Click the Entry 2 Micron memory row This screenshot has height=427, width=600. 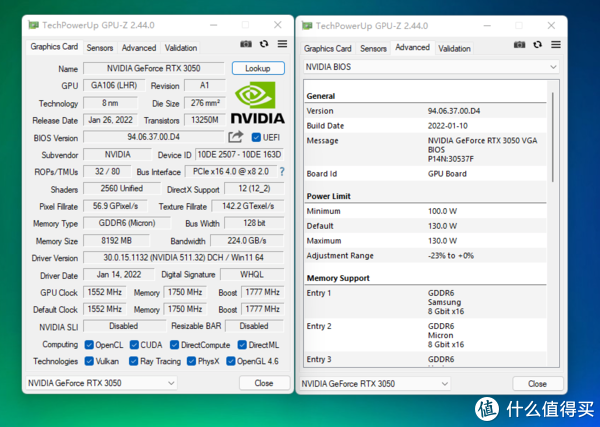[426, 335]
